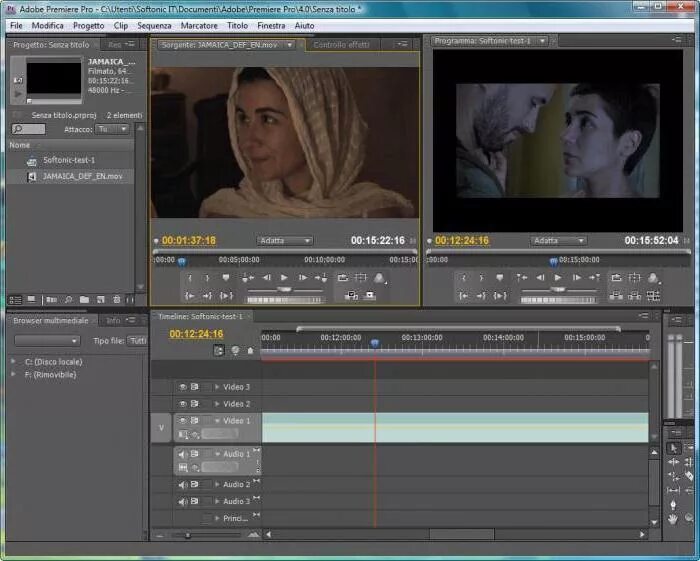Toggle sync lock on Video 3 track
The height and width of the screenshot is (561, 700).
click(x=195, y=386)
